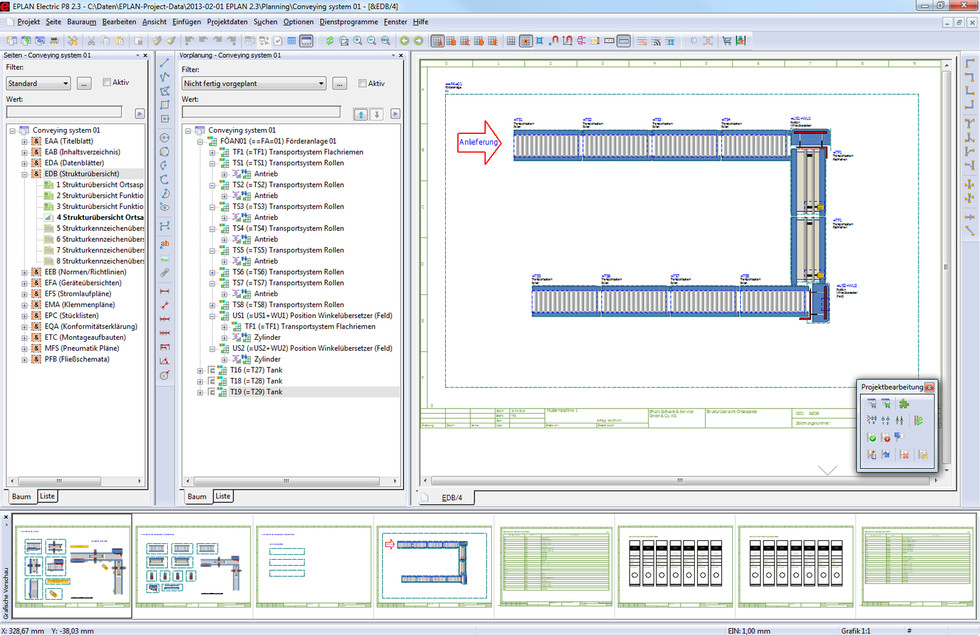
Task: Enable Aktiv checkbox in Vorplanung panel
Action: pos(362,84)
